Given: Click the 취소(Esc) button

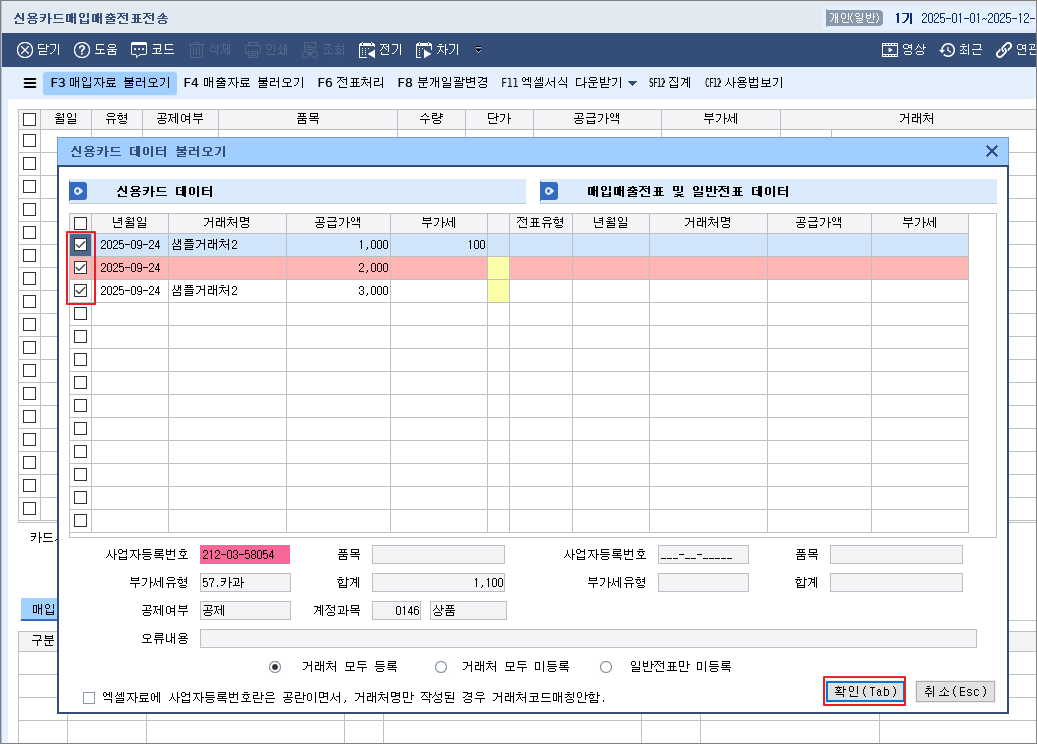Looking at the screenshot, I should [x=954, y=691].
